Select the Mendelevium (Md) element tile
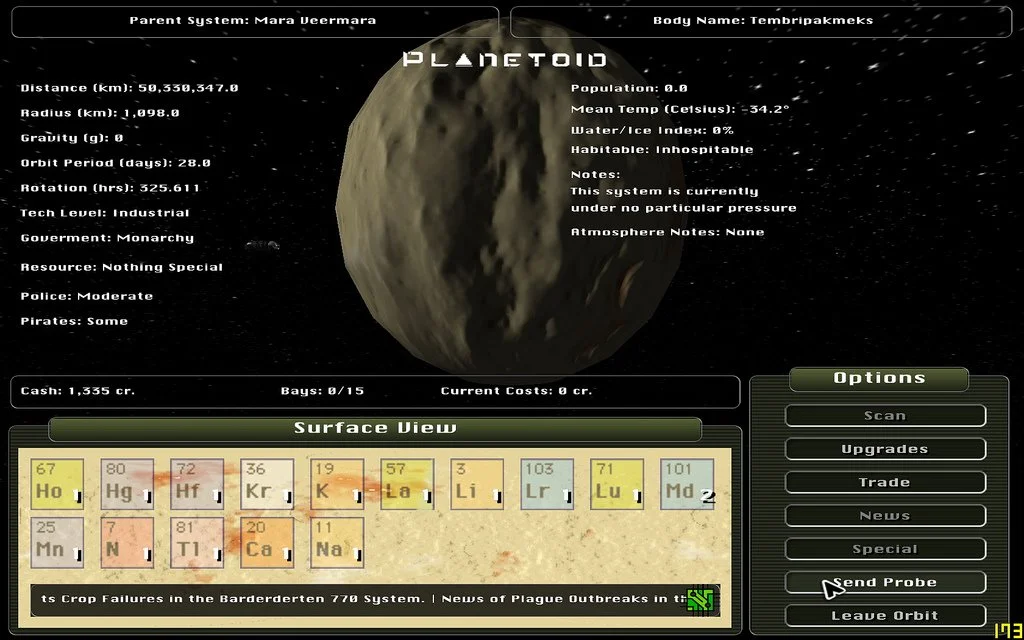Viewport: 1024px width, 640px height. (687, 484)
